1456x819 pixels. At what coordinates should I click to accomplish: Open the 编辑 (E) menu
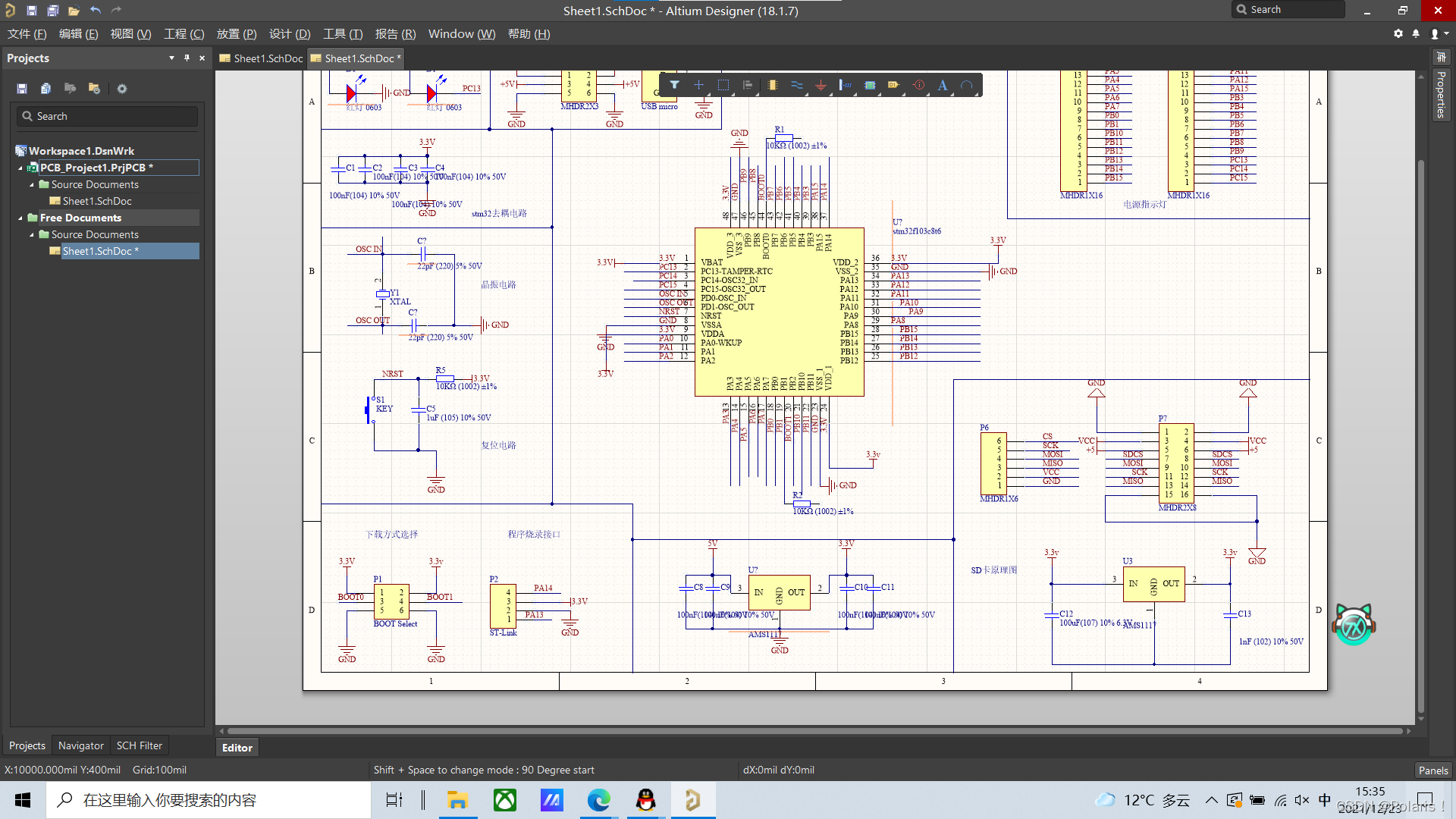(x=78, y=34)
